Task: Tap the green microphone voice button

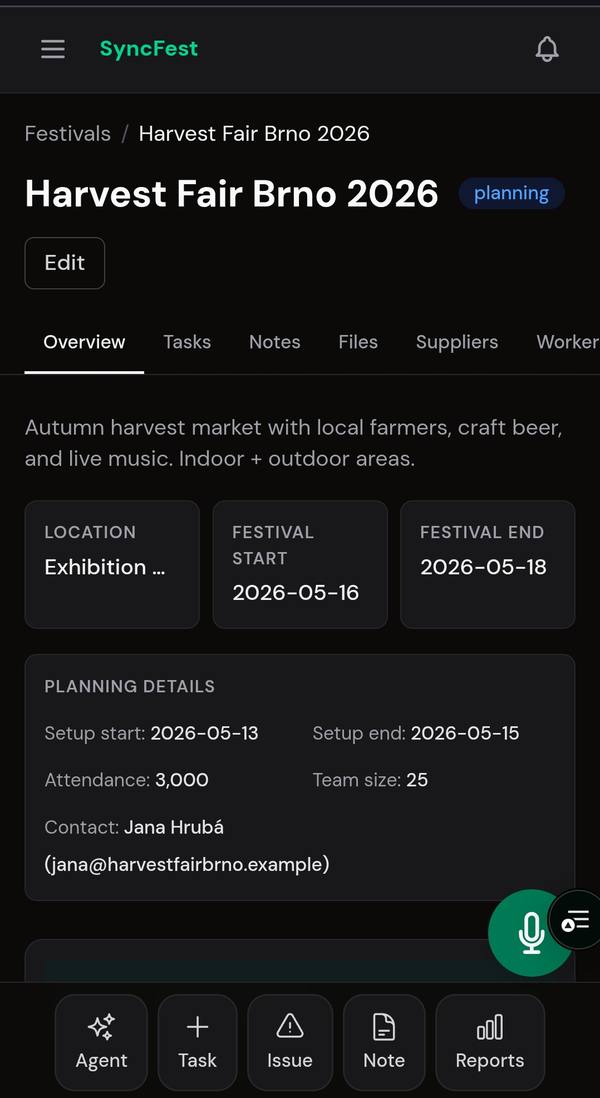Action: [530, 932]
